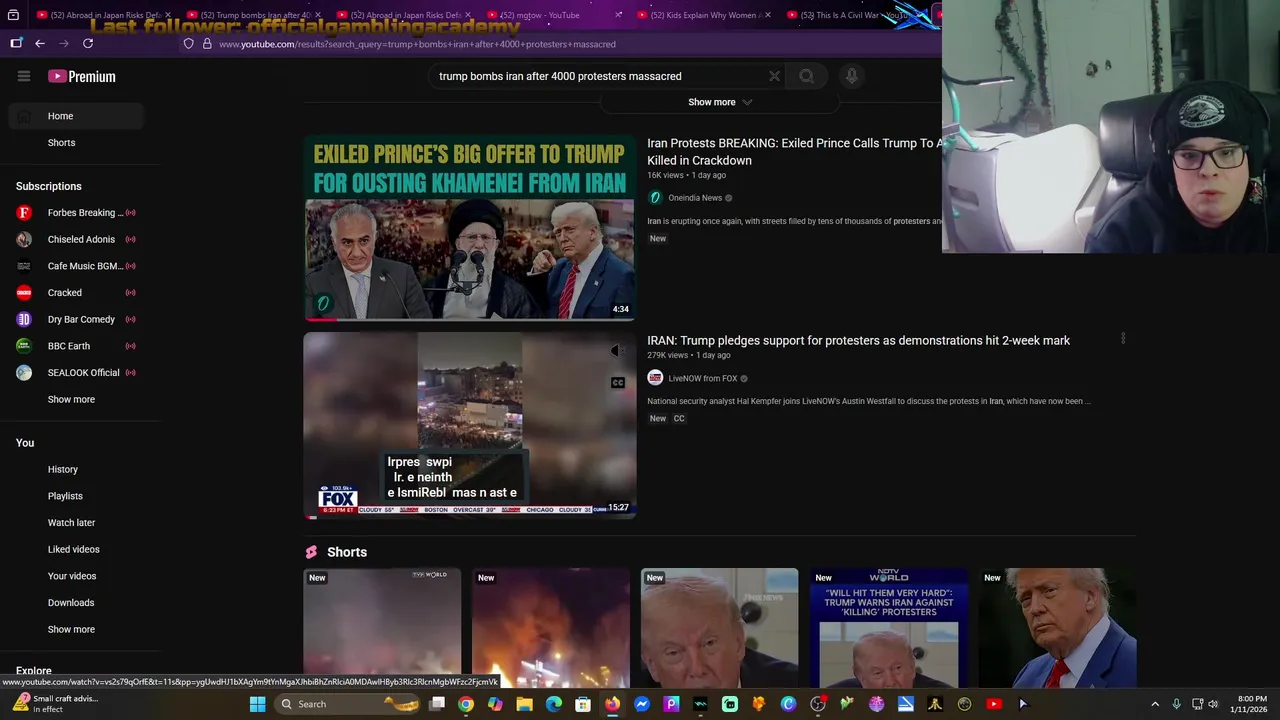Open the Windows taskbar Search box
Screen dimensions: 1280x720
pos(346,704)
